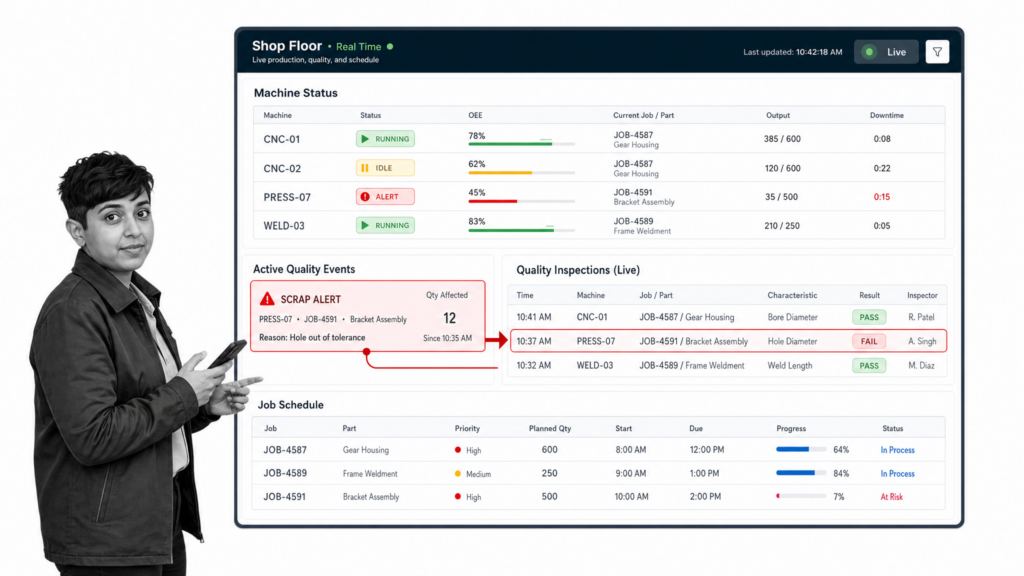Click the JOB-4587 64% progress bar
Screen dimensions: 1024x576
(x=801, y=449)
